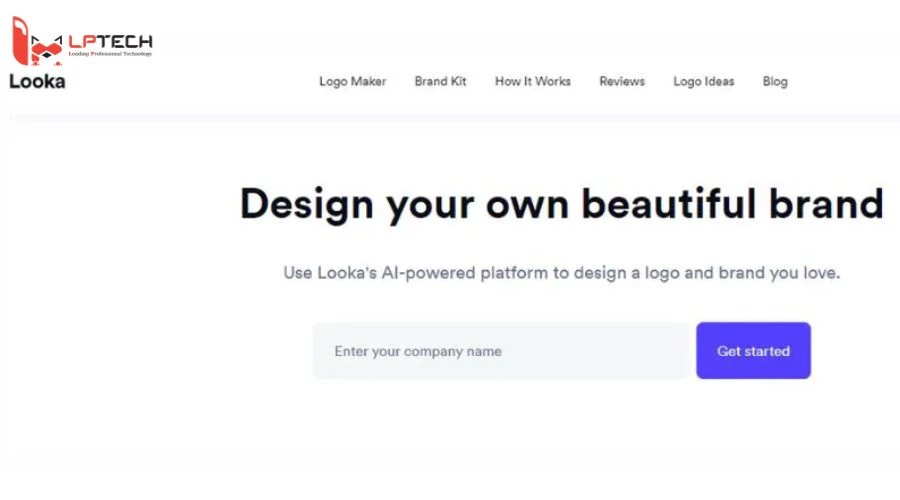Screen dimensions: 900x500
Task: Click the Leading Professional Technology tagline
Action: [x=110, y=54]
